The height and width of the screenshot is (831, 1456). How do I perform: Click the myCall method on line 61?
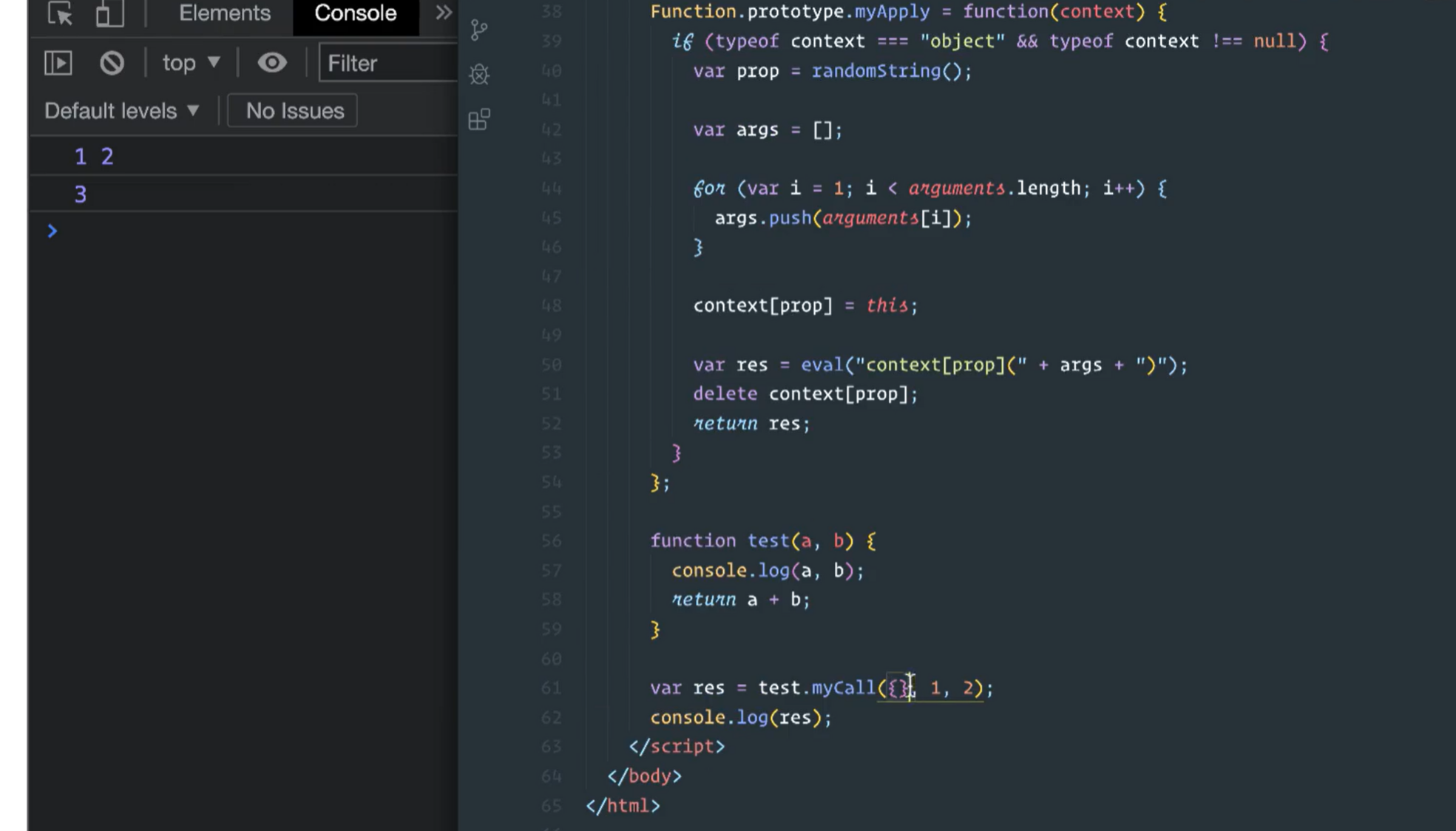(x=843, y=688)
